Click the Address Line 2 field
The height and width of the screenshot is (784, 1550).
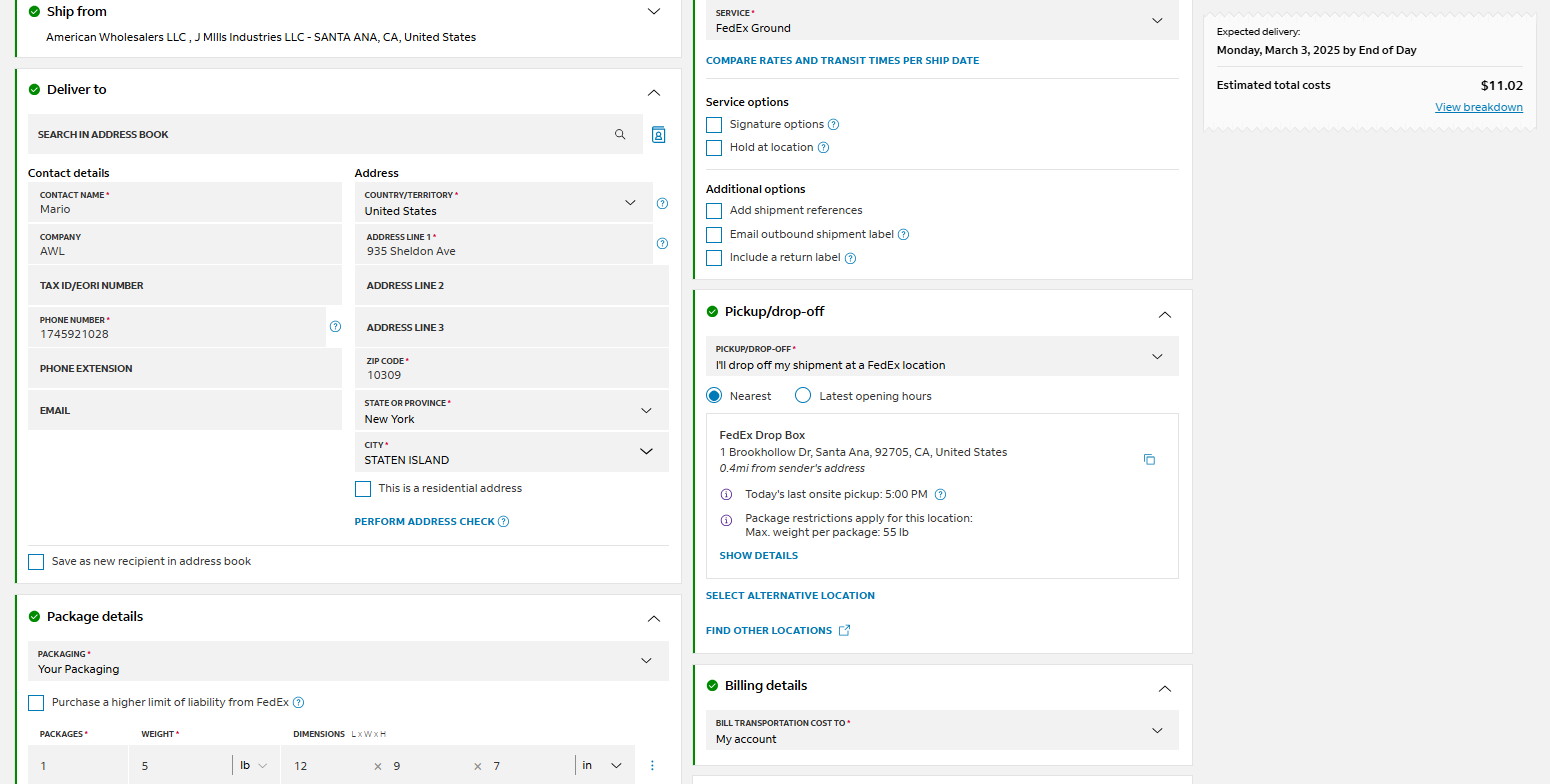pos(512,285)
